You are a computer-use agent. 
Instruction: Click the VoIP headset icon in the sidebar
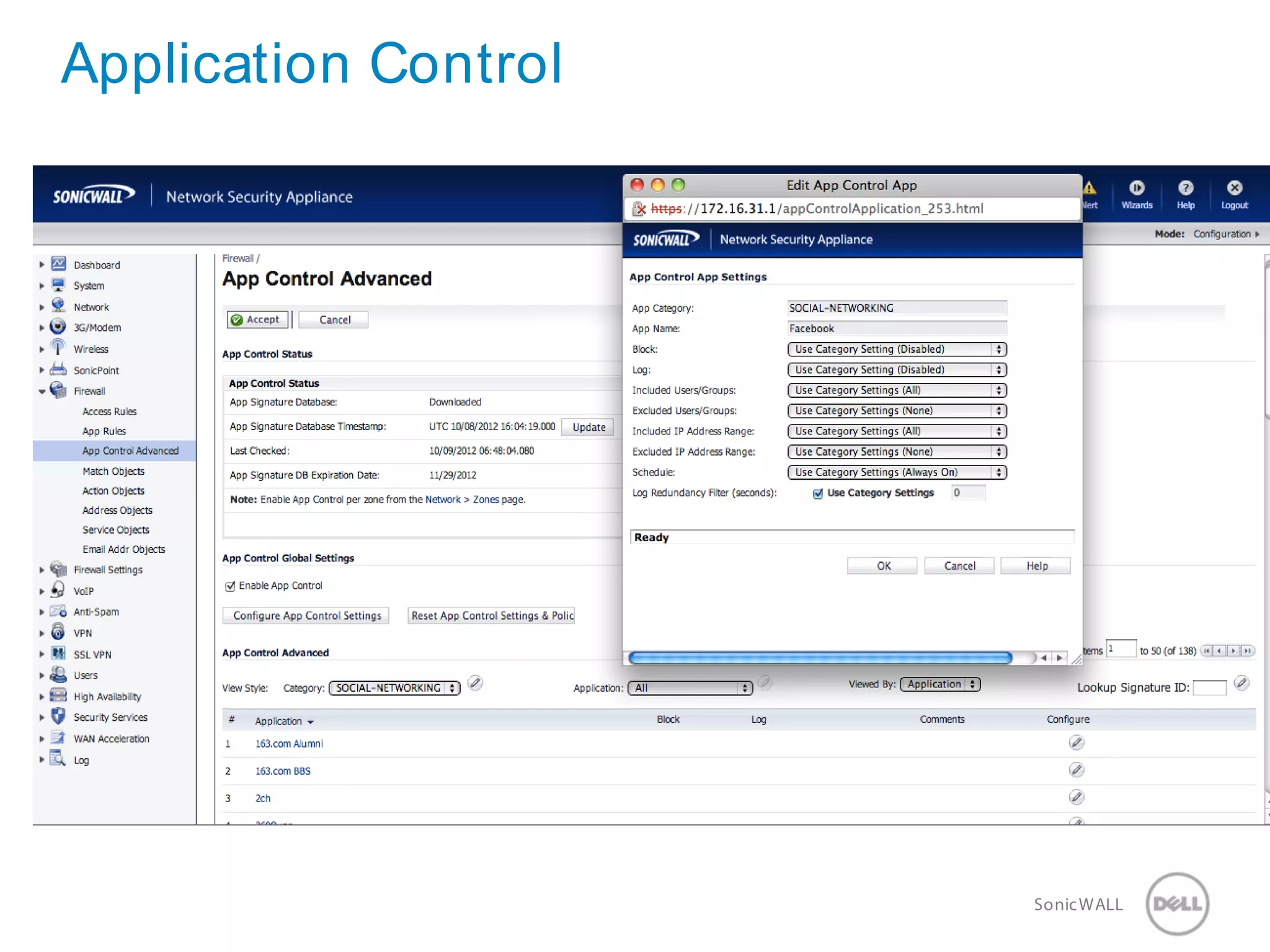[x=58, y=589]
